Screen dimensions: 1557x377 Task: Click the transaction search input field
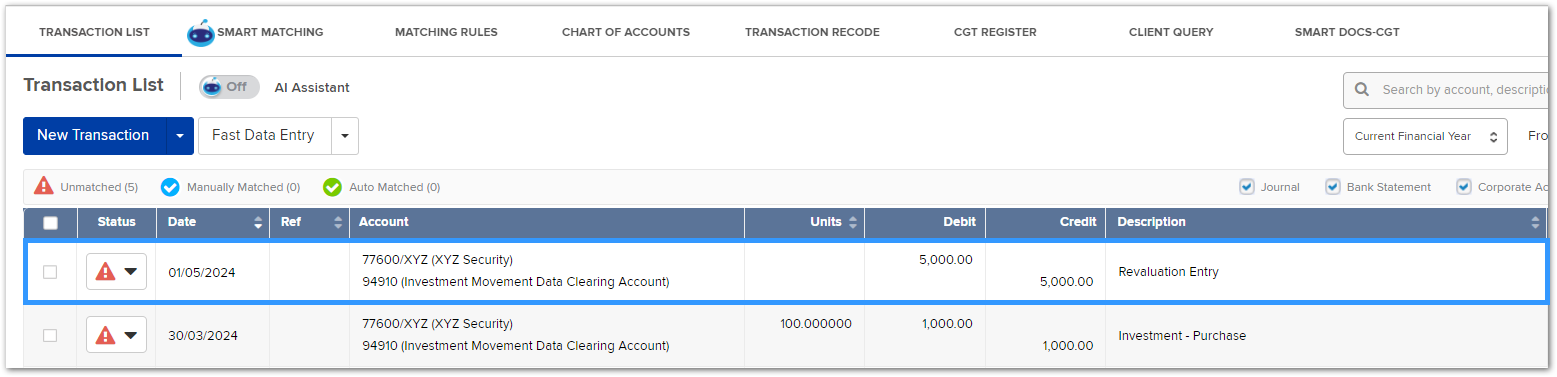[x=1464, y=90]
